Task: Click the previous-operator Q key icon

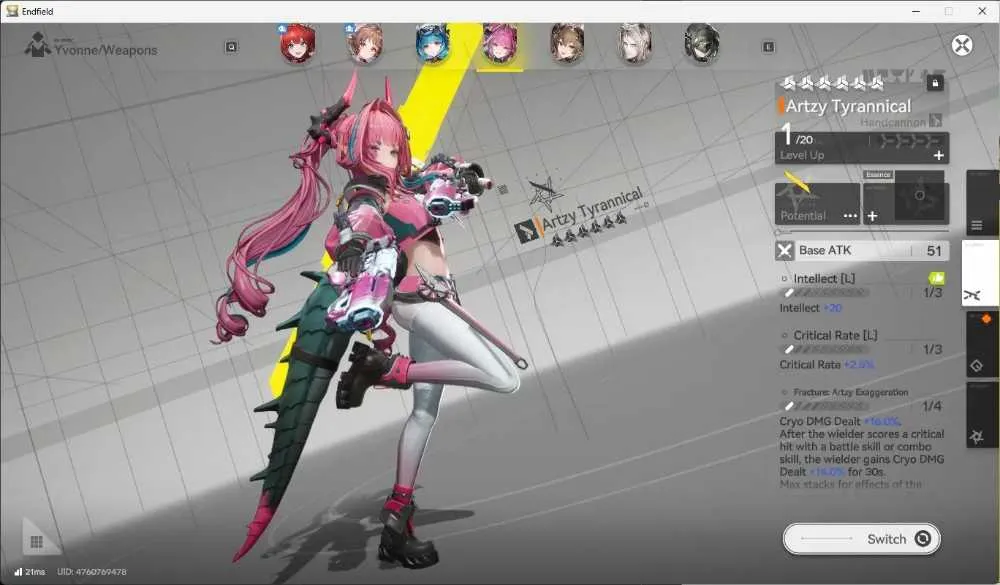Action: click(x=231, y=47)
